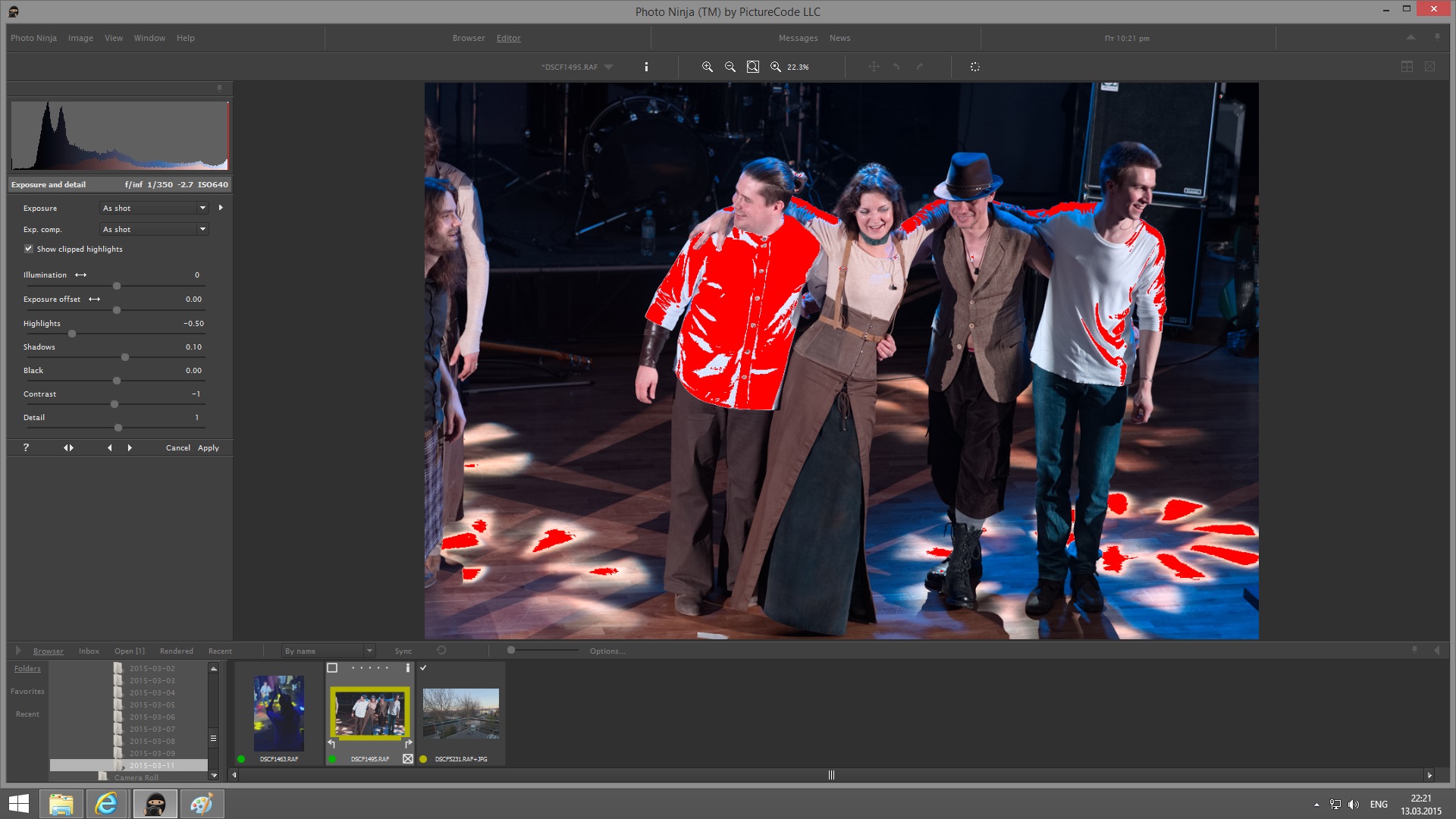Click the Illumination double-arrow icon
This screenshot has height=819, width=1456.
(81, 275)
